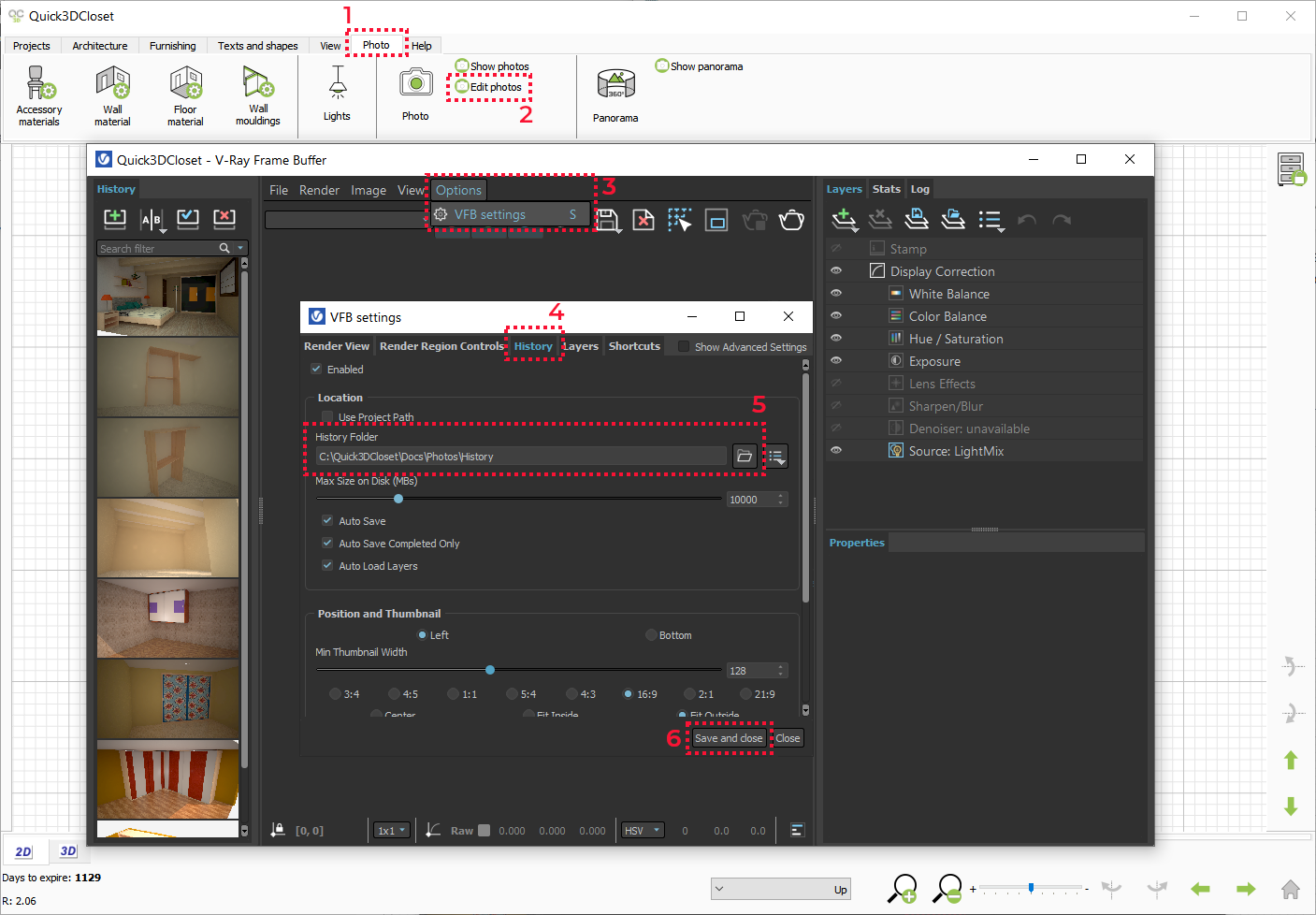This screenshot has width=1316, height=915.
Task: Switch to the History tab in VFB settings
Action: [533, 346]
